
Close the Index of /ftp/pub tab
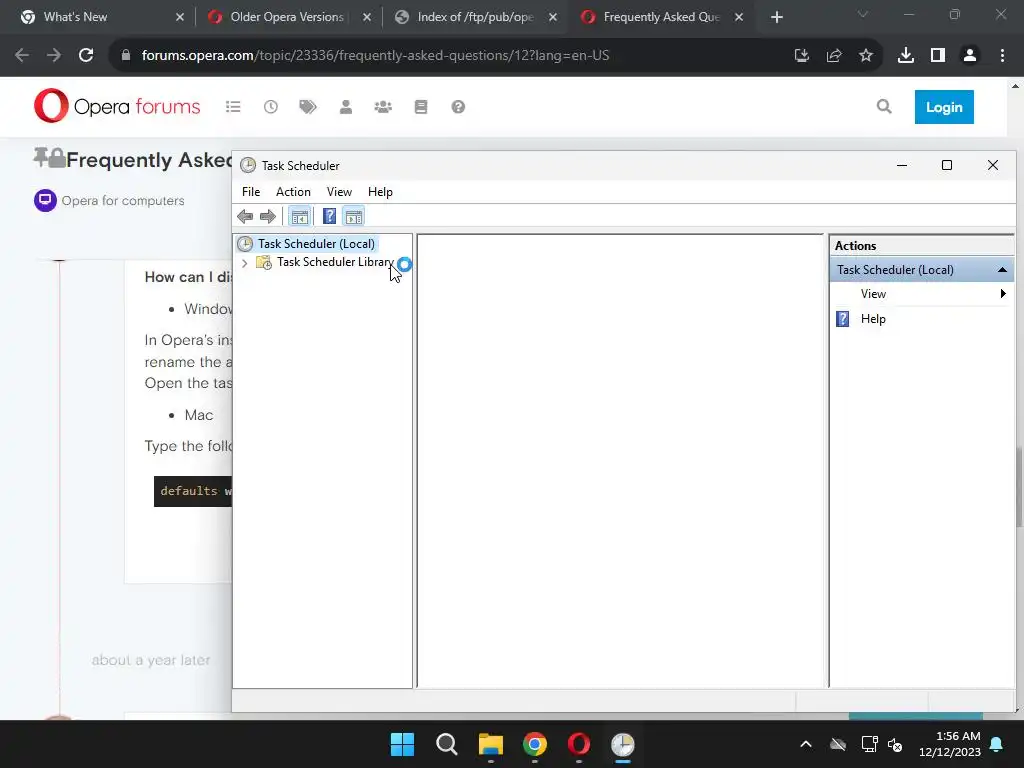[x=553, y=17]
